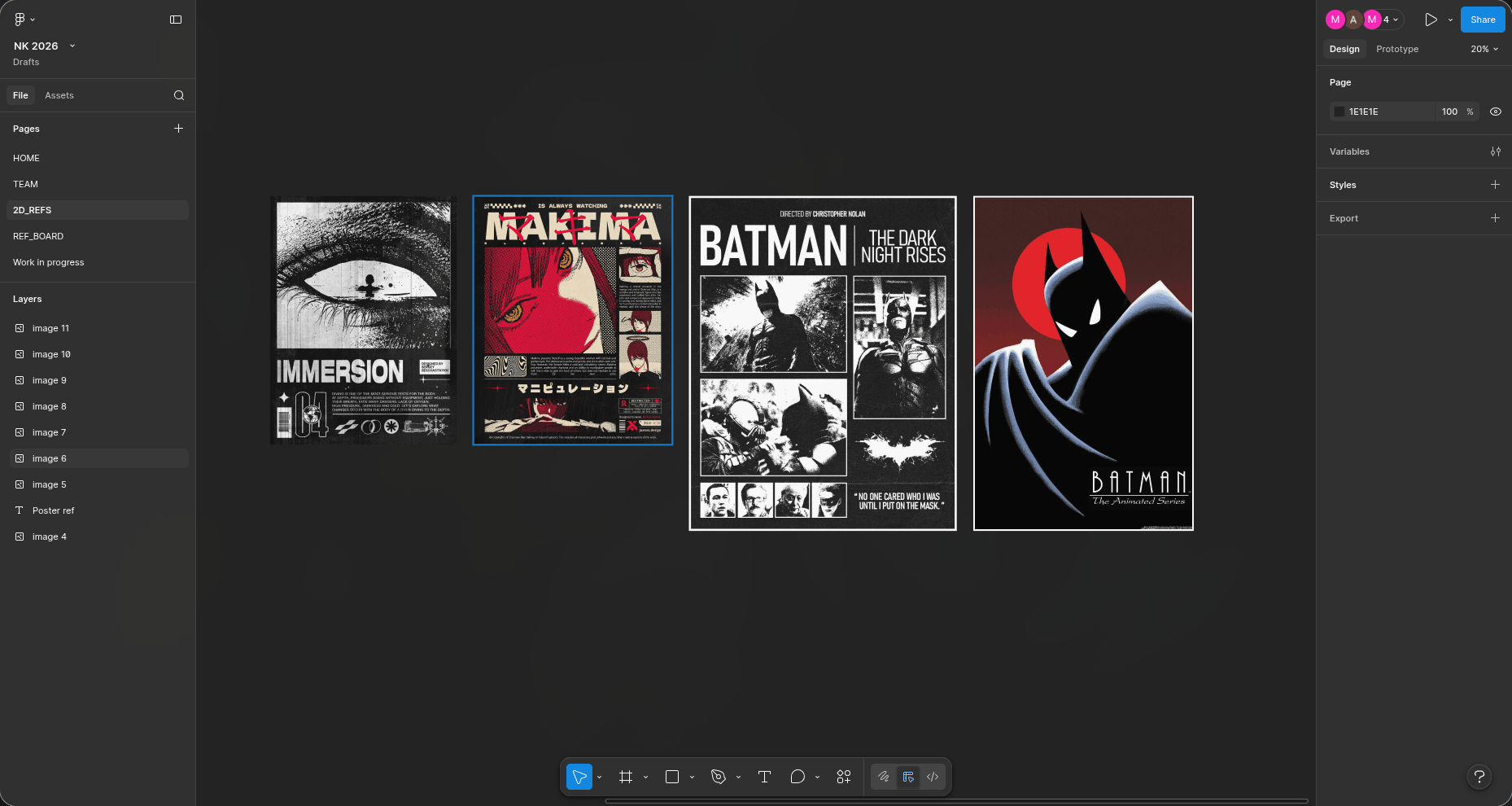Viewport: 1512px width, 806px height.
Task: Open the Figma main menu icon
Action: (20, 19)
